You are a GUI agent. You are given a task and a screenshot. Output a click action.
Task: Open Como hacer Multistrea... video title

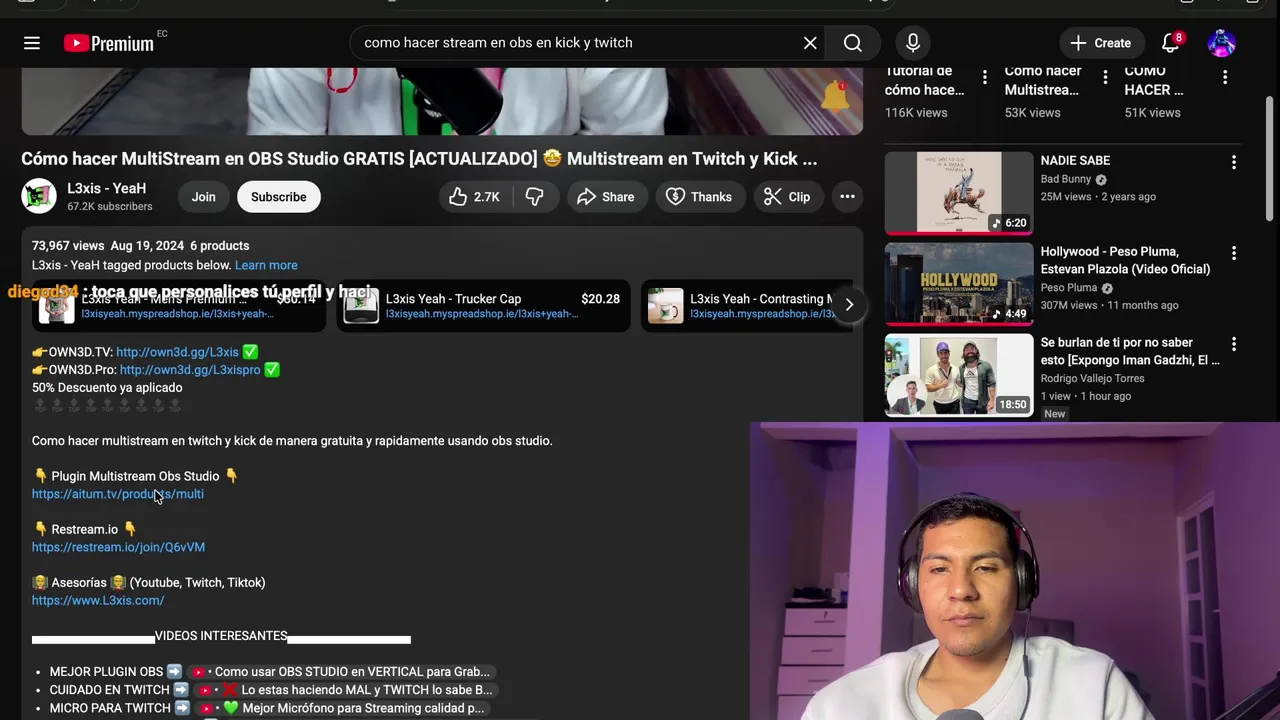pyautogui.click(x=1043, y=80)
